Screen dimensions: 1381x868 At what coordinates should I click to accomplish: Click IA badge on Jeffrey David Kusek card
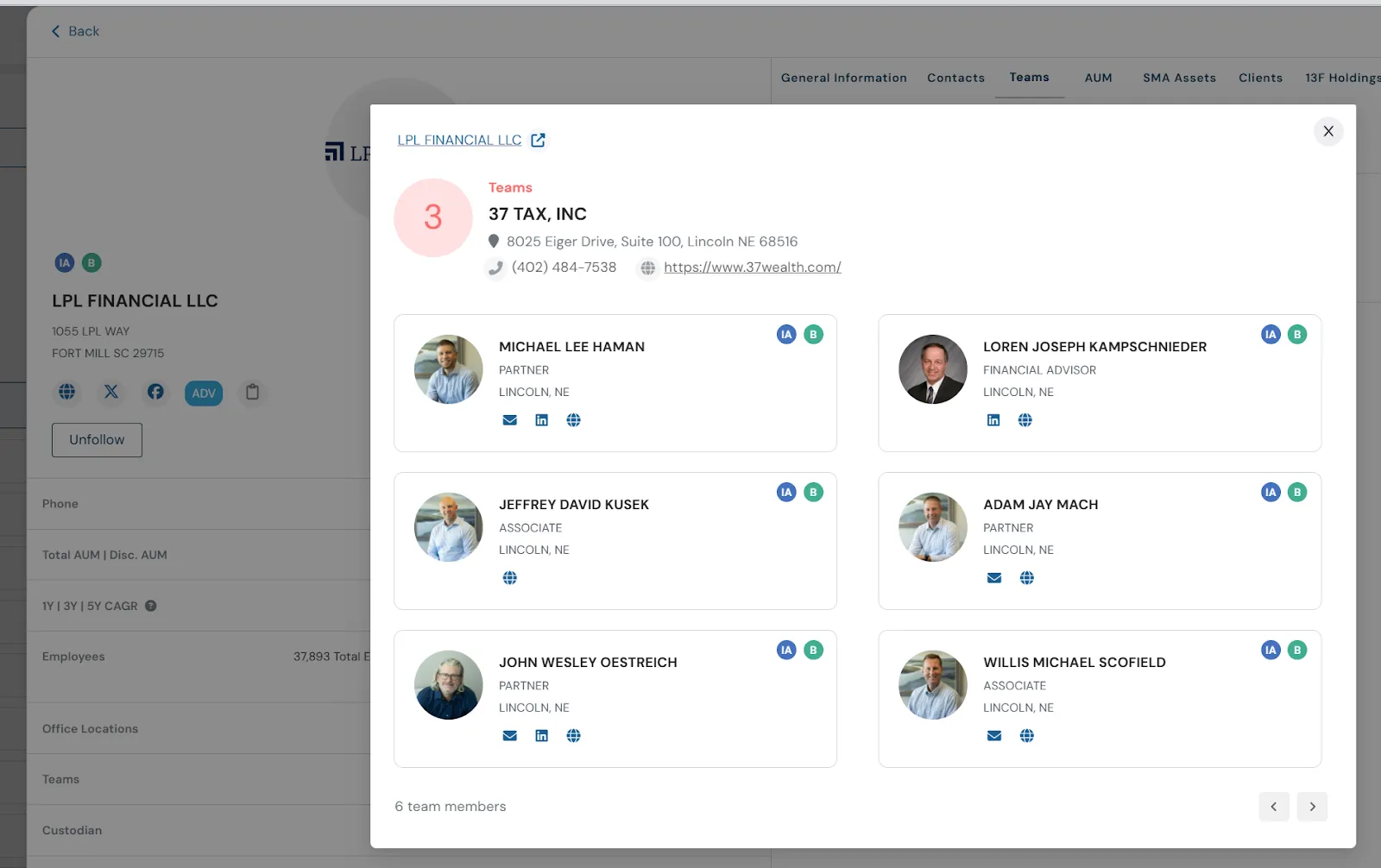tap(786, 493)
